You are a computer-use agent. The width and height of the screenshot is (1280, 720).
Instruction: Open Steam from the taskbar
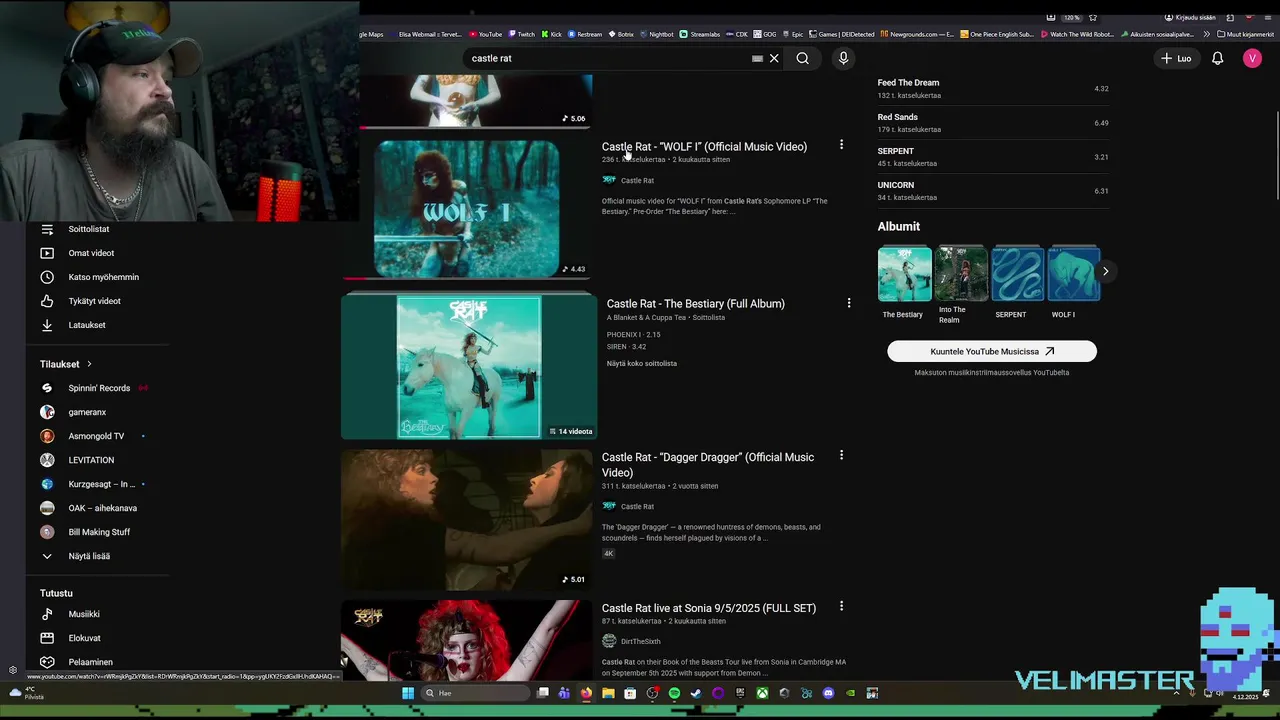click(696, 693)
